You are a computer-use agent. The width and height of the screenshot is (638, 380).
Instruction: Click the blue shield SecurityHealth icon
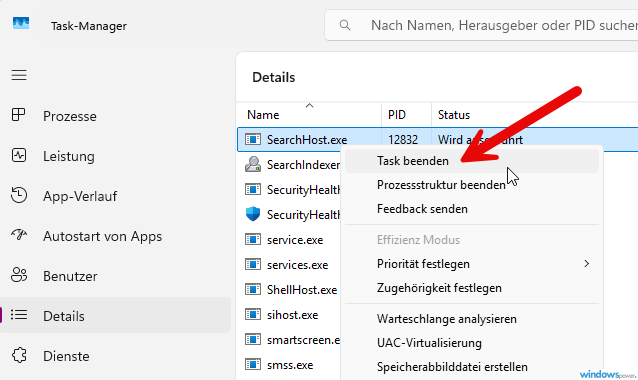(253, 214)
